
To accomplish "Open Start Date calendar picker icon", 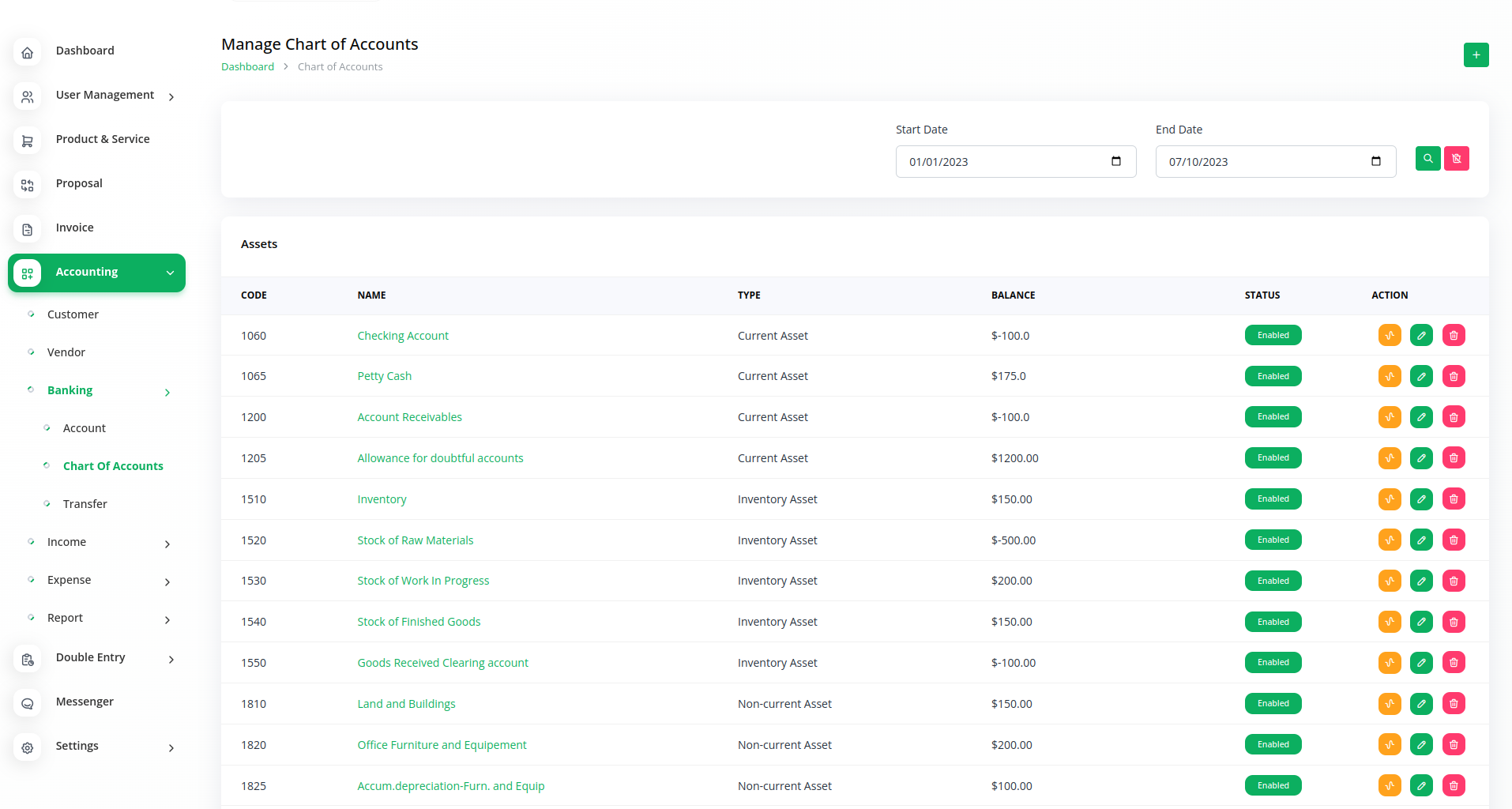I will point(1115,162).
